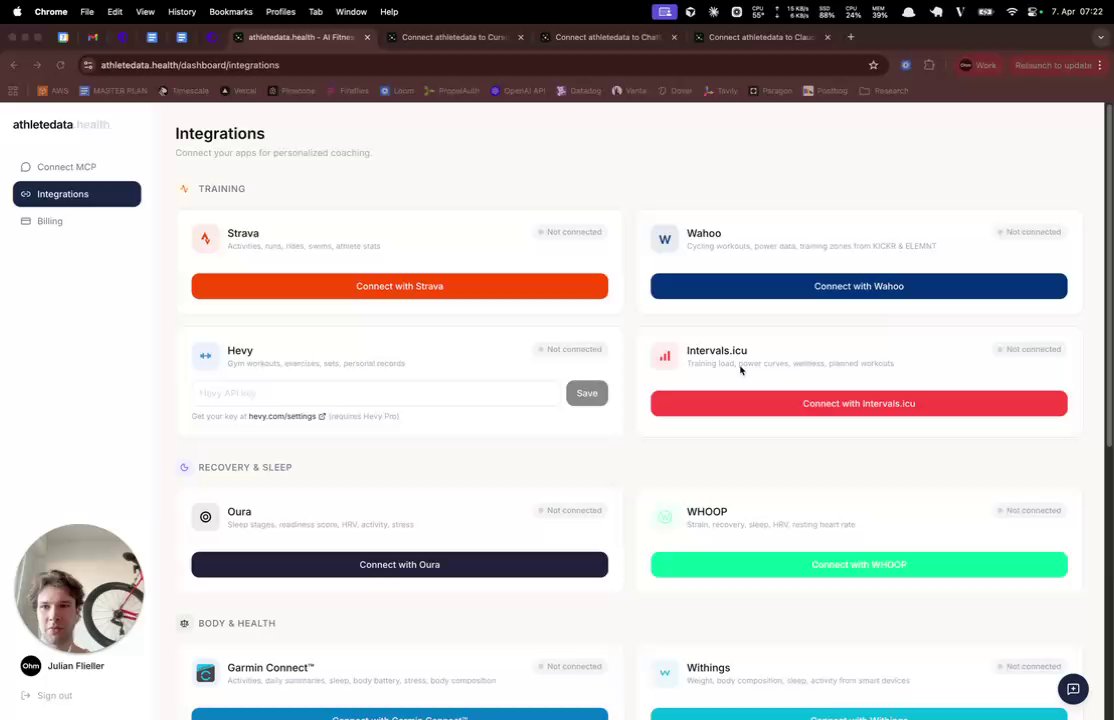Reload the page
Viewport: 1114px width, 720px height.
60,65
